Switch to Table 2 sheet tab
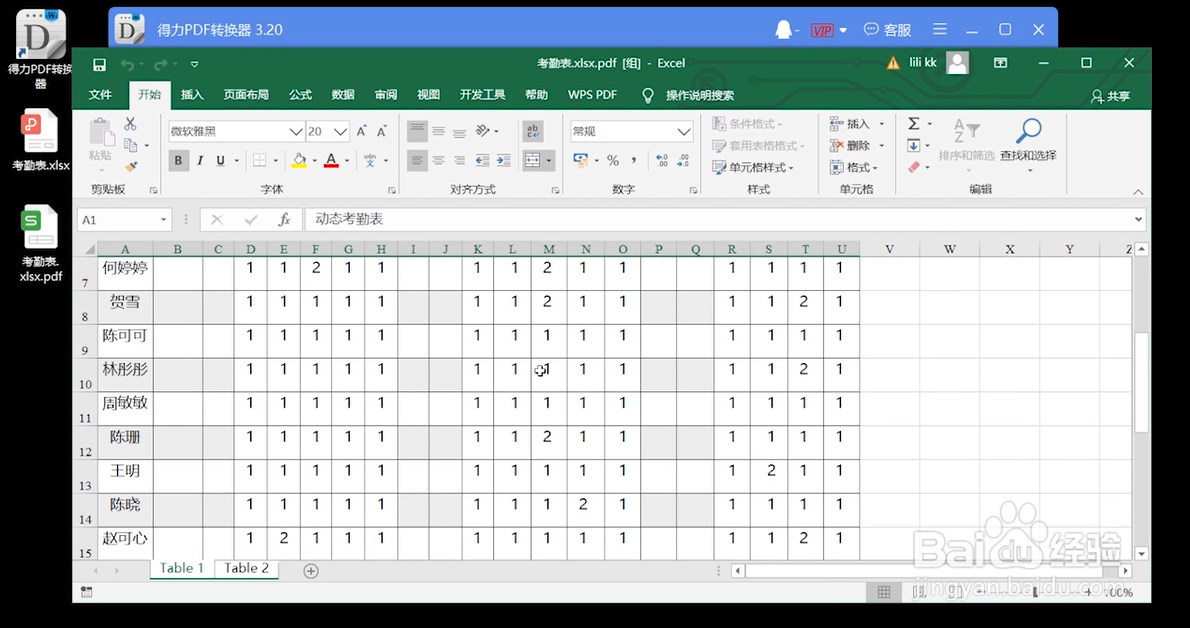 click(246, 568)
